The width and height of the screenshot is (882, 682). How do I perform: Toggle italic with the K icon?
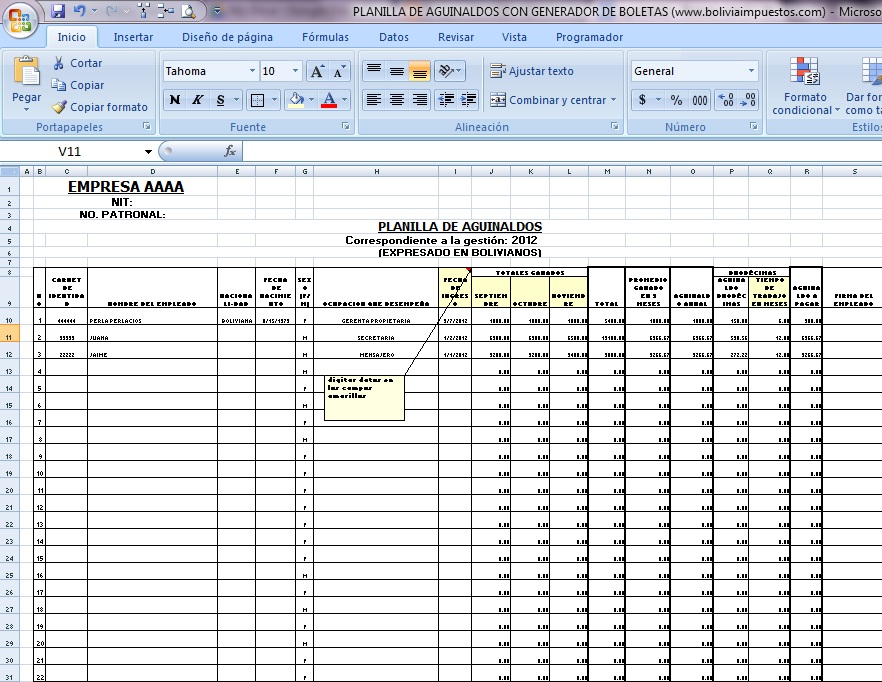point(196,100)
